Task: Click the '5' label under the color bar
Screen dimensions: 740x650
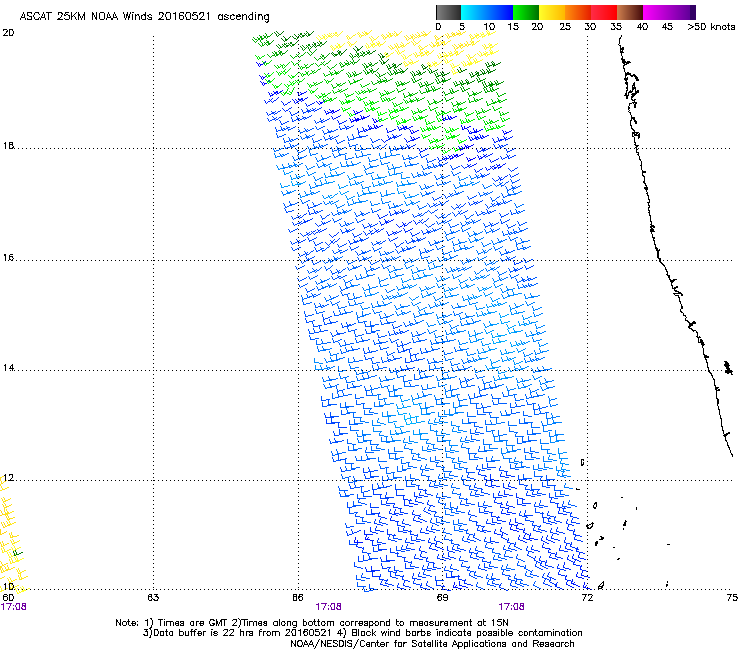Action: pyautogui.click(x=462, y=27)
